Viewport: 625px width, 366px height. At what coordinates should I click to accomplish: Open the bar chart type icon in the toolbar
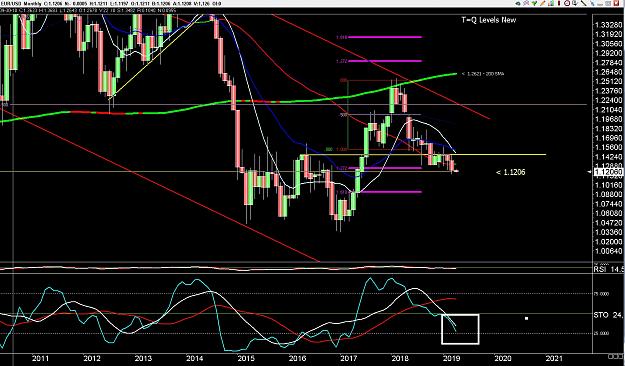click(551, 3)
